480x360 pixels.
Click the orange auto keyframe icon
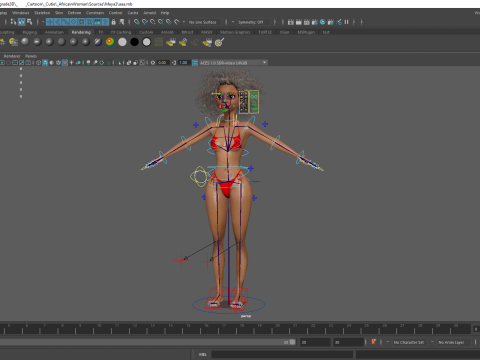tap(373, 342)
